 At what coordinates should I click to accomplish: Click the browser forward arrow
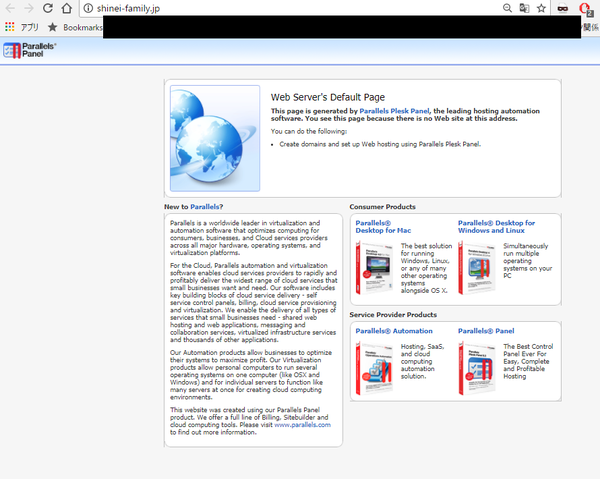29,8
